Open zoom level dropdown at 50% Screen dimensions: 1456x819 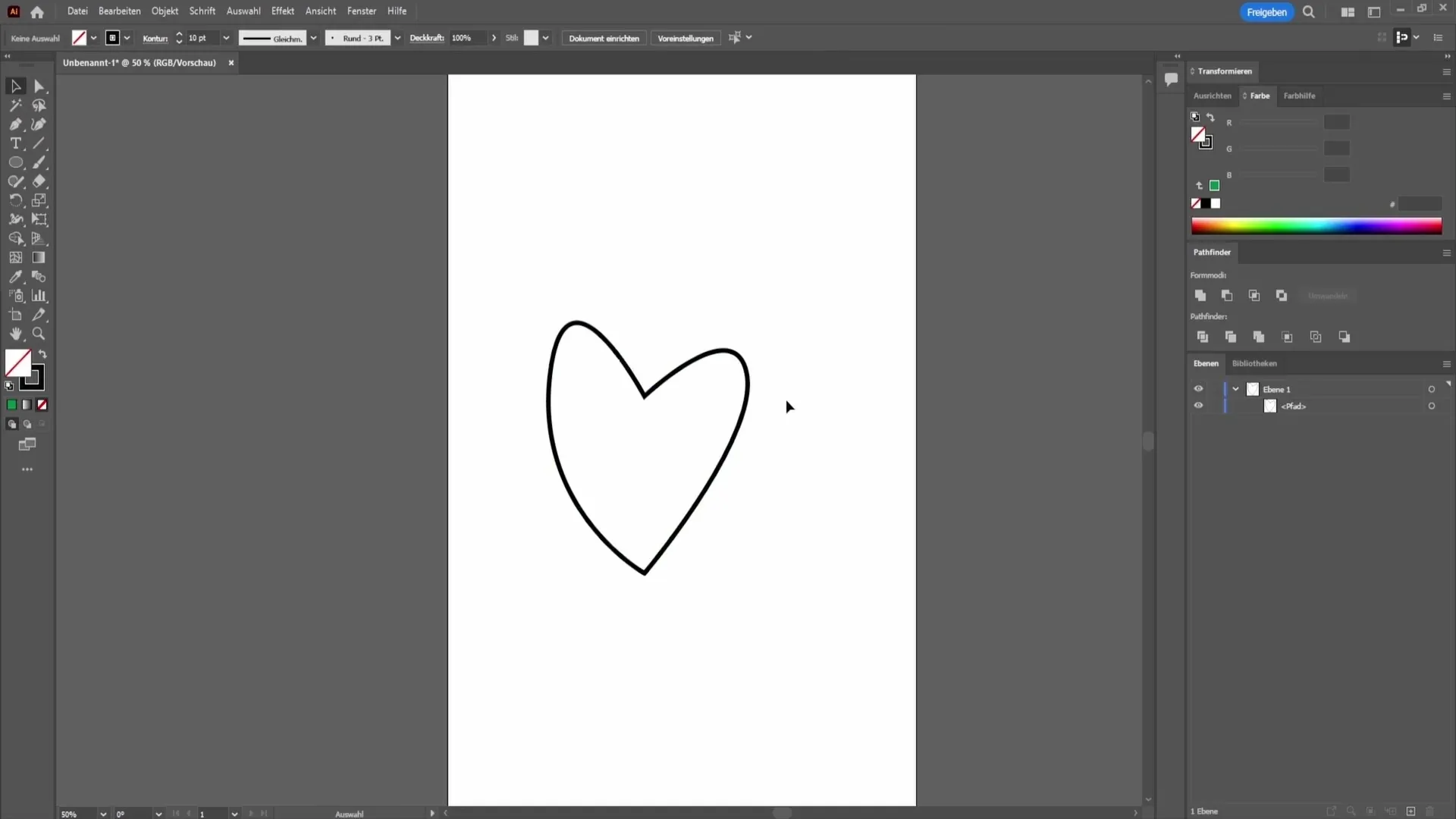coord(103,814)
